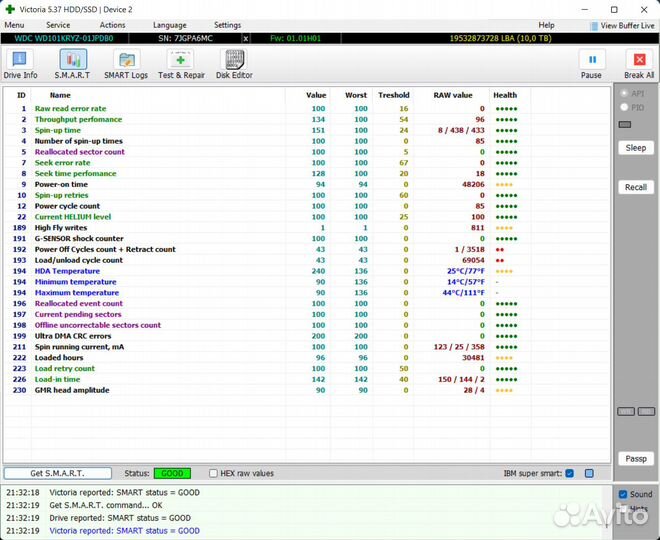The image size is (660, 540).
Task: Select the S.M.A.R.T toolbar icon
Action: (x=73, y=65)
